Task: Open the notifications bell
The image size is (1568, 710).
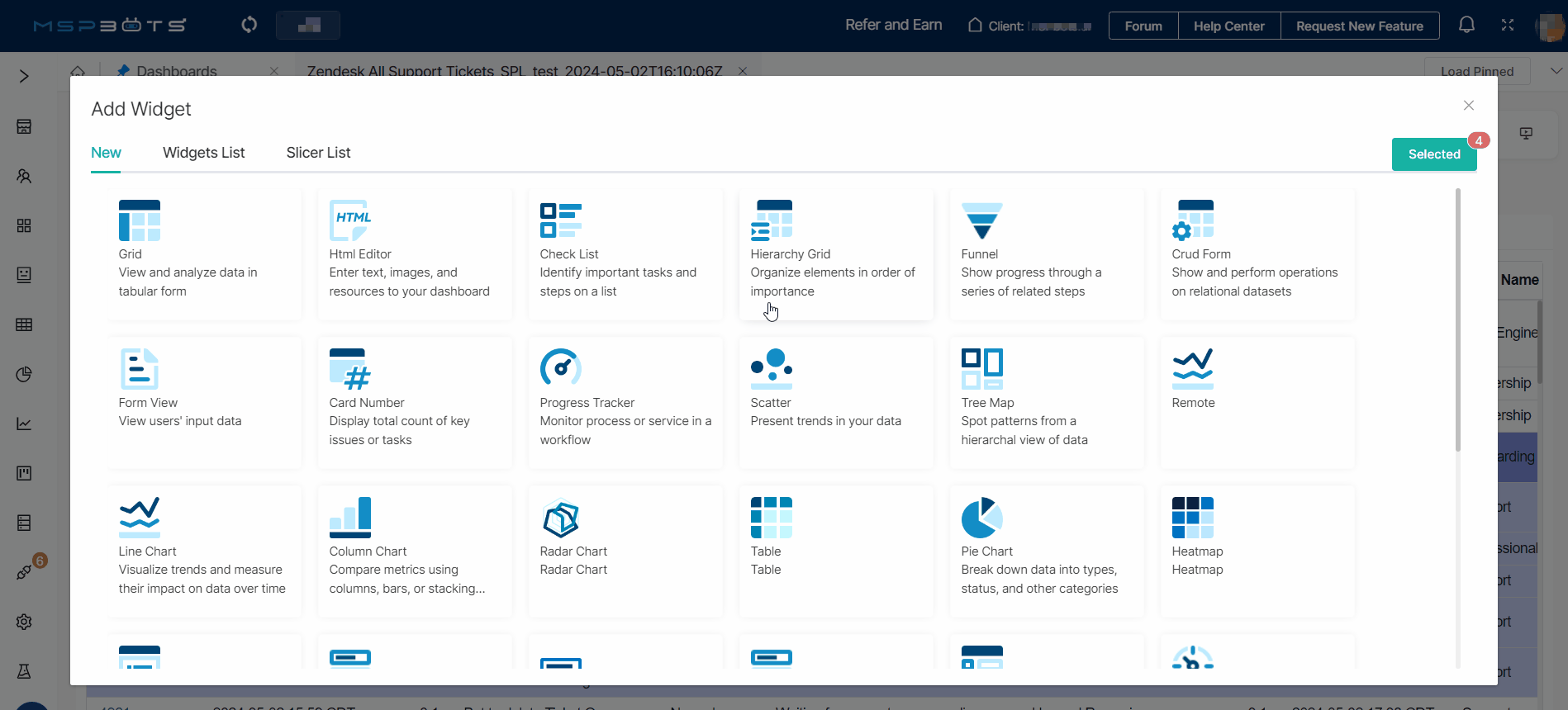Action: (x=1466, y=25)
